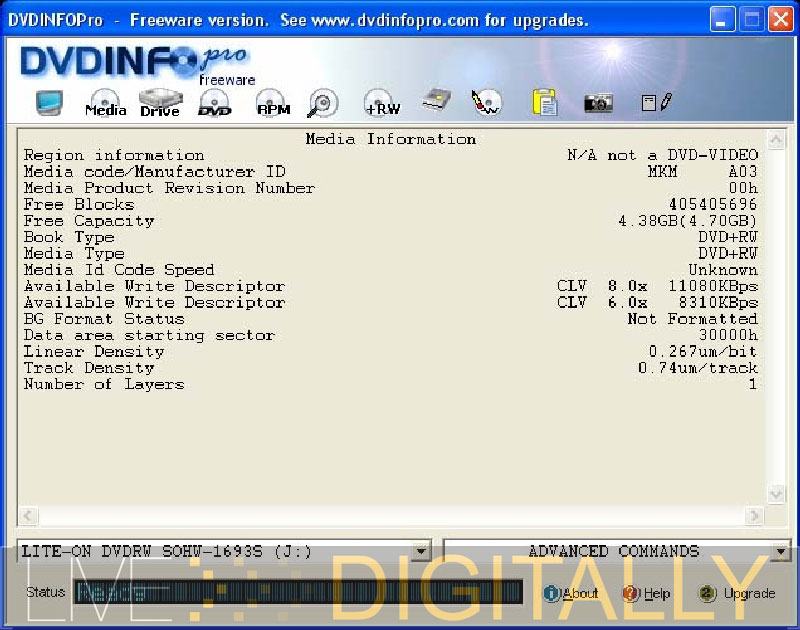
Task: Click the vertical scrollbar down arrow
Action: 776,494
